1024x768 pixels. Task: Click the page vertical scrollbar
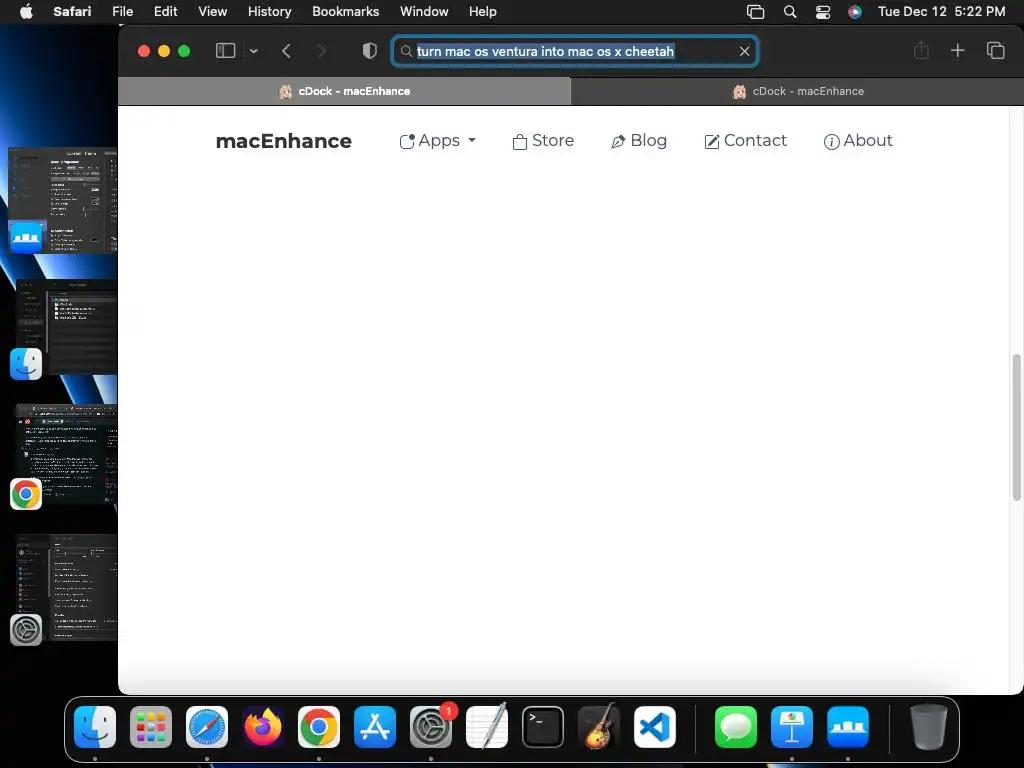coord(1016,428)
